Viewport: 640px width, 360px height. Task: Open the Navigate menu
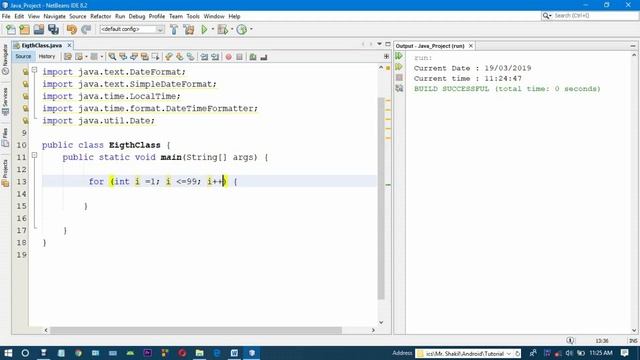(54, 16)
